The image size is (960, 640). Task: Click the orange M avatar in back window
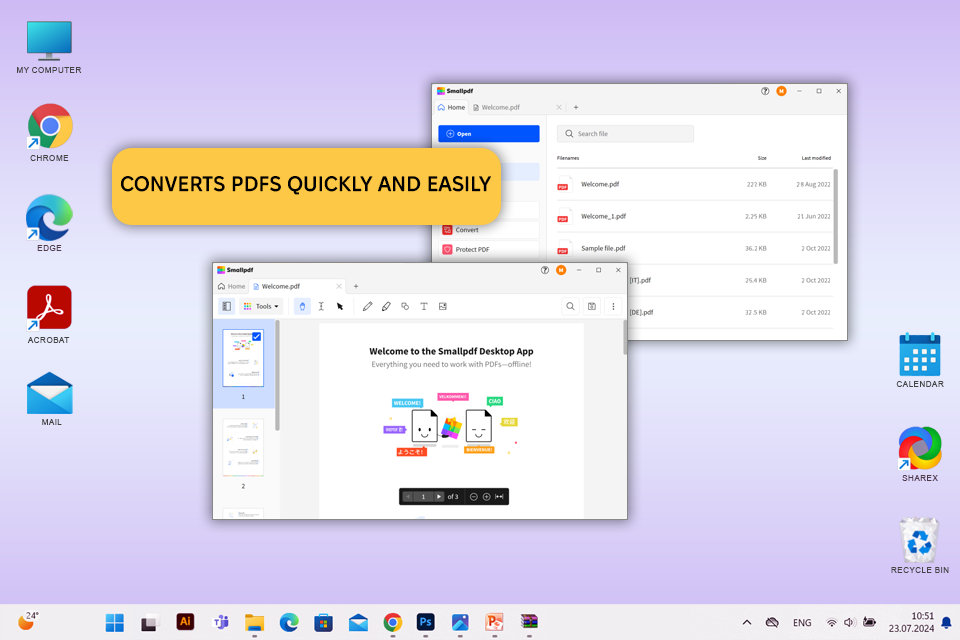[781, 91]
